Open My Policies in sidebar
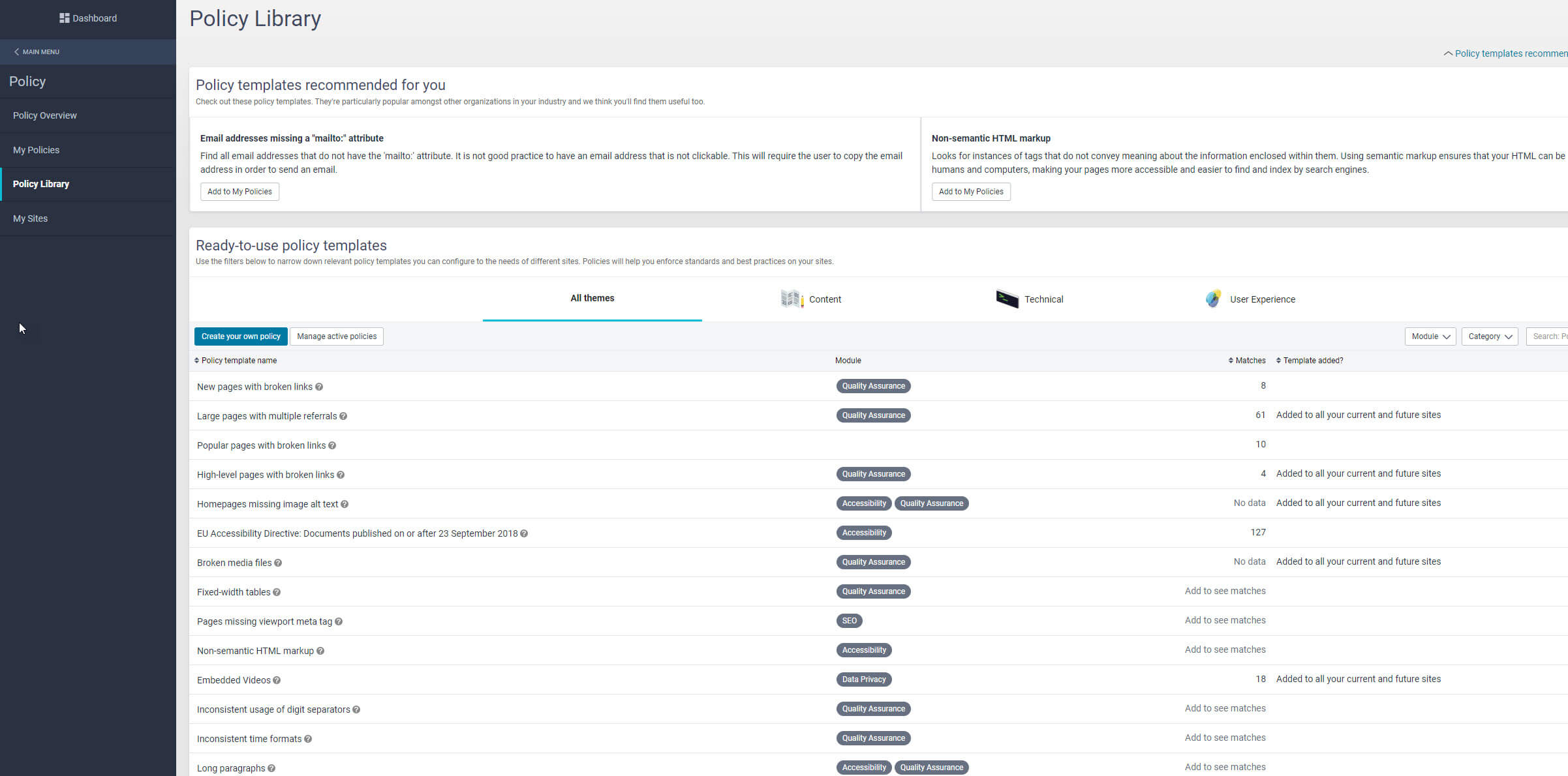 [36, 150]
